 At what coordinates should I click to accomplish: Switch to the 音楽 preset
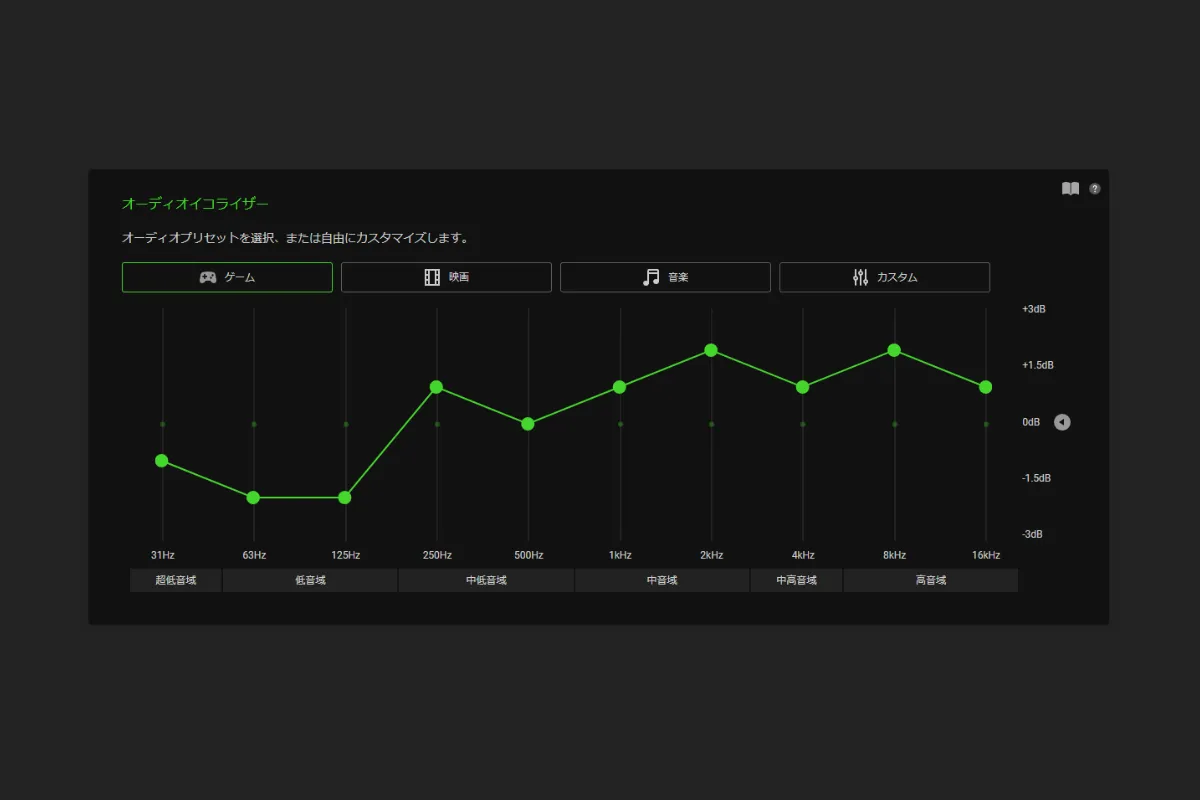point(665,277)
